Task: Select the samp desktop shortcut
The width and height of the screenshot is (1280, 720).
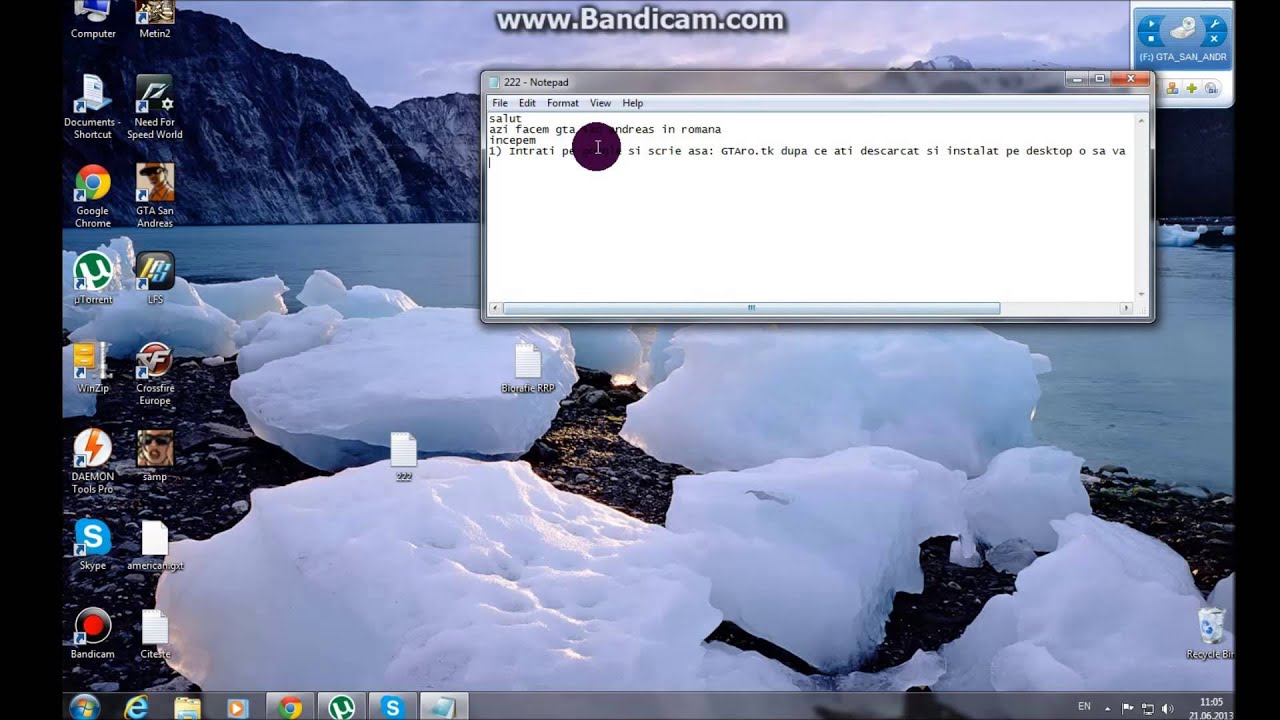Action: [155, 456]
